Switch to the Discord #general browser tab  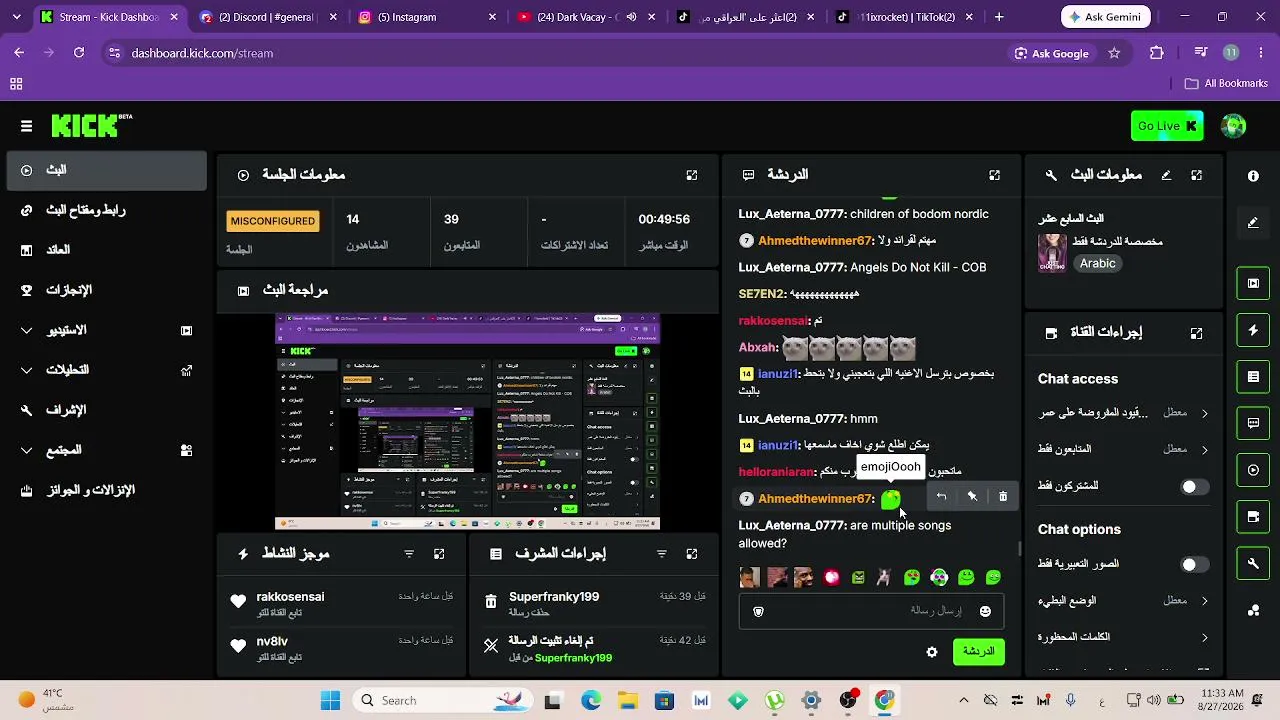point(267,17)
